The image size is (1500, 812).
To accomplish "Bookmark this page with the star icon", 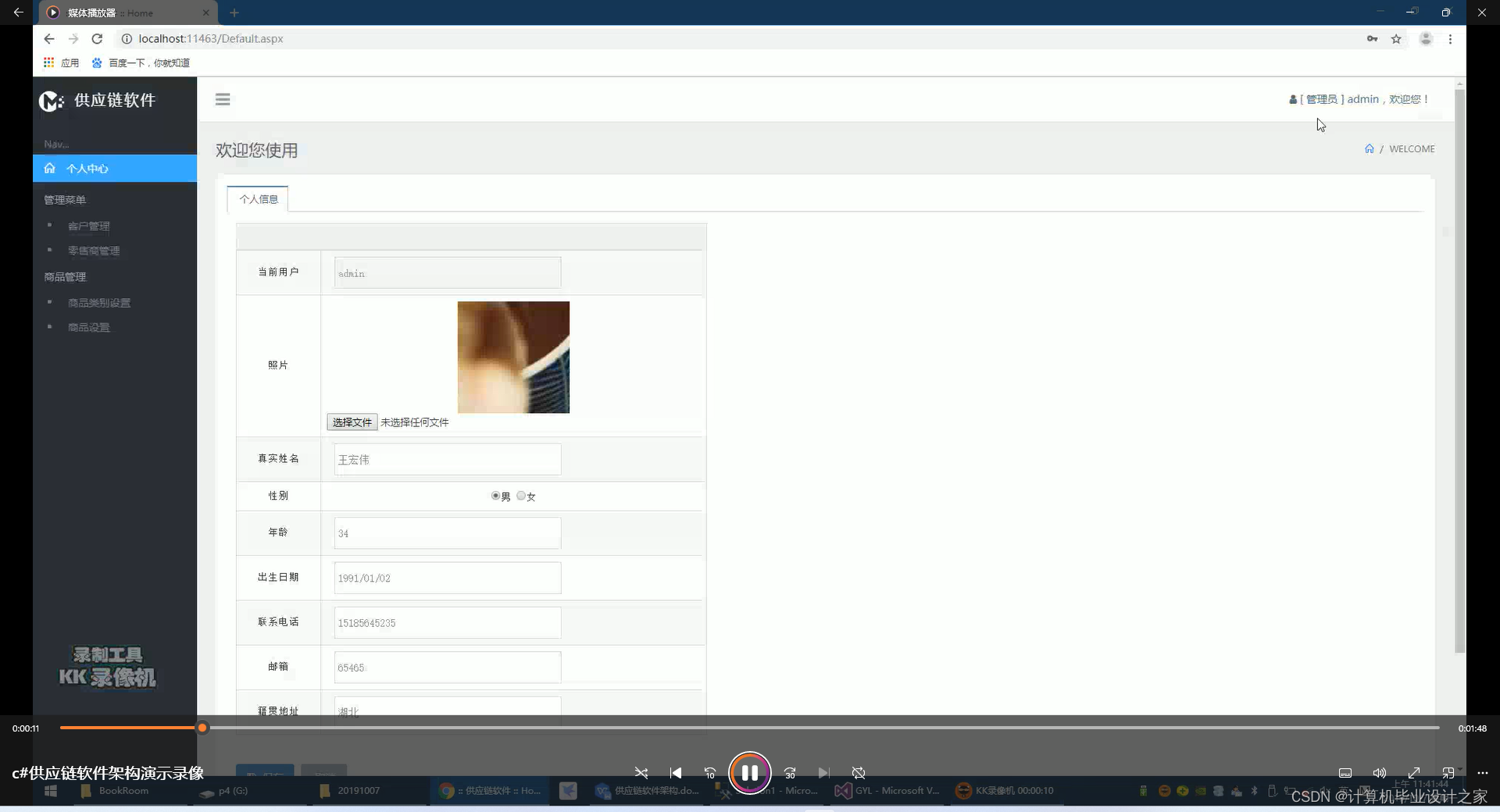I will click(x=1396, y=39).
